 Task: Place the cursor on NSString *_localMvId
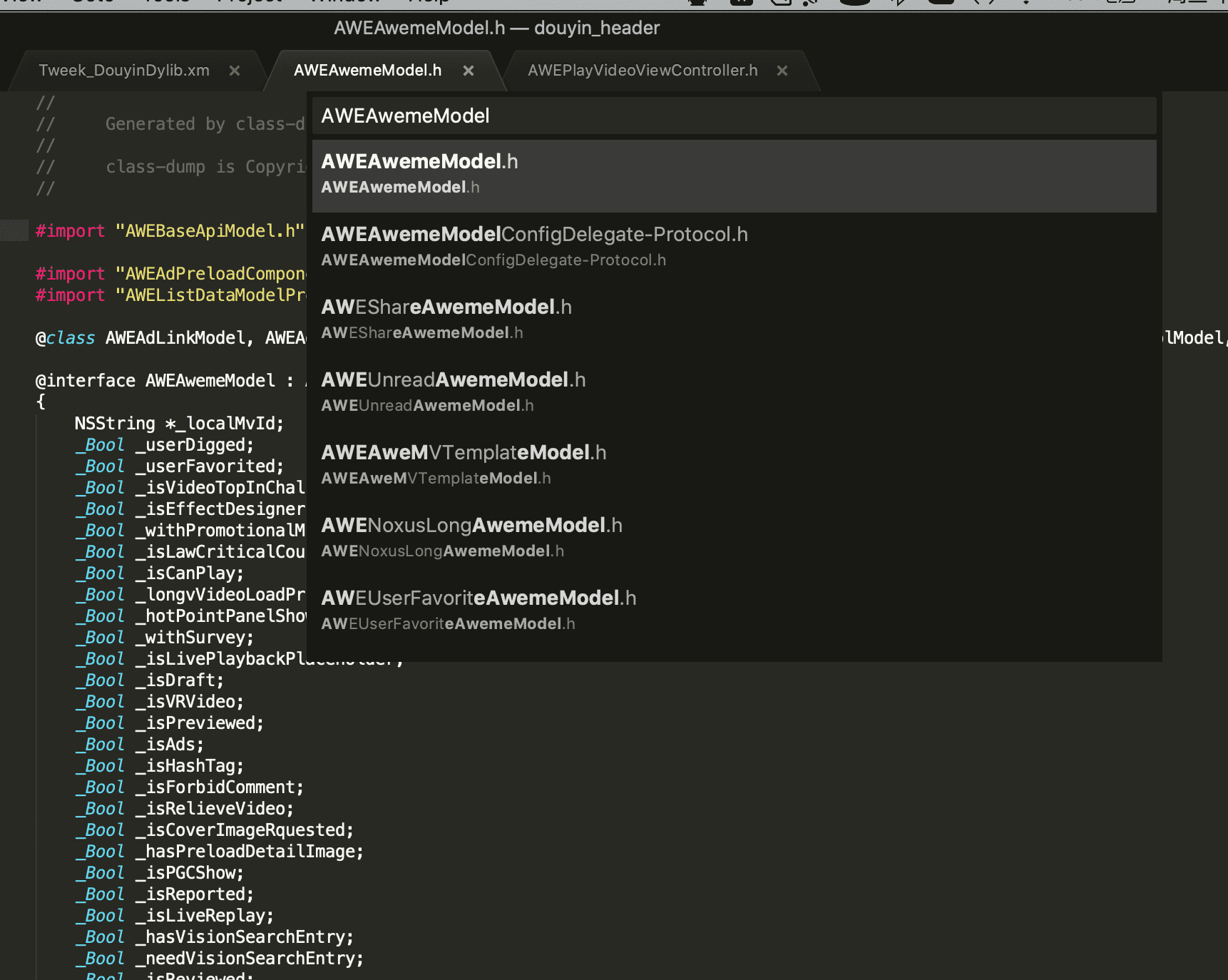click(179, 424)
